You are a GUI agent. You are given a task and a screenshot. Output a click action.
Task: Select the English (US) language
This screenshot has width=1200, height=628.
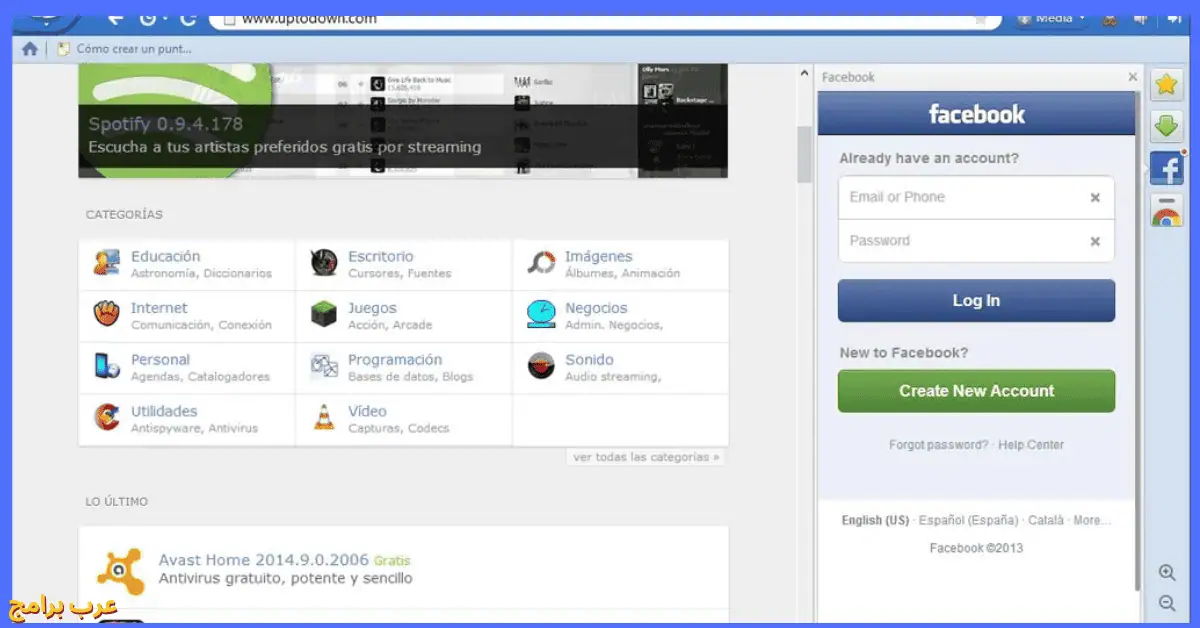point(875,520)
